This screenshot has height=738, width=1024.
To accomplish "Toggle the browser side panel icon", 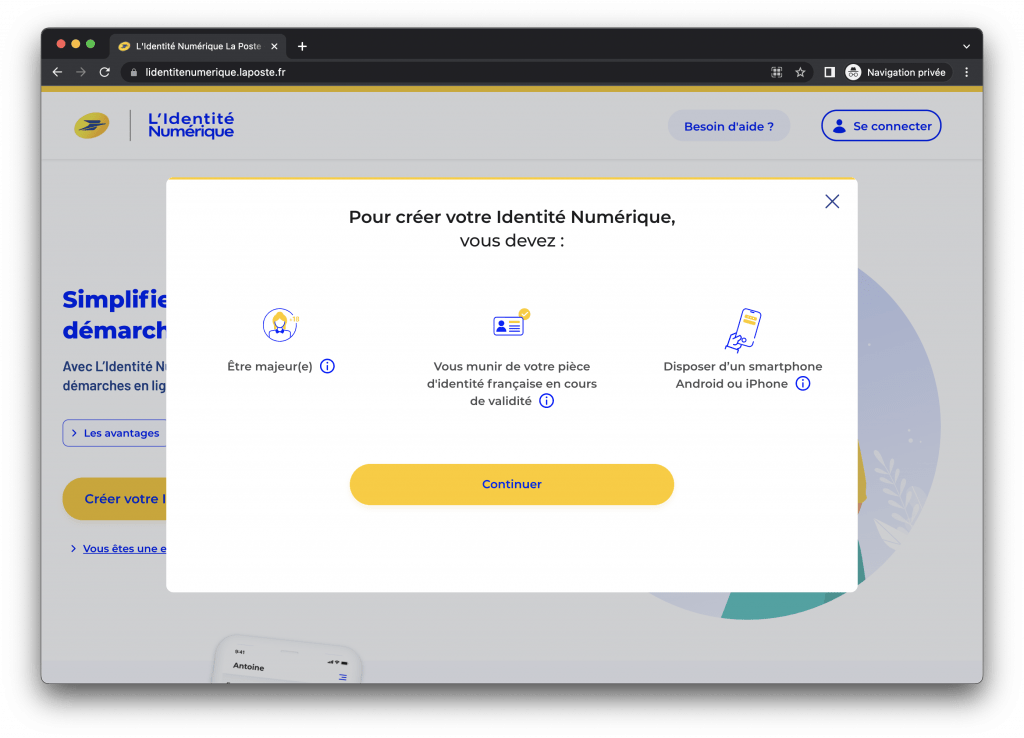I will pyautogui.click(x=829, y=72).
